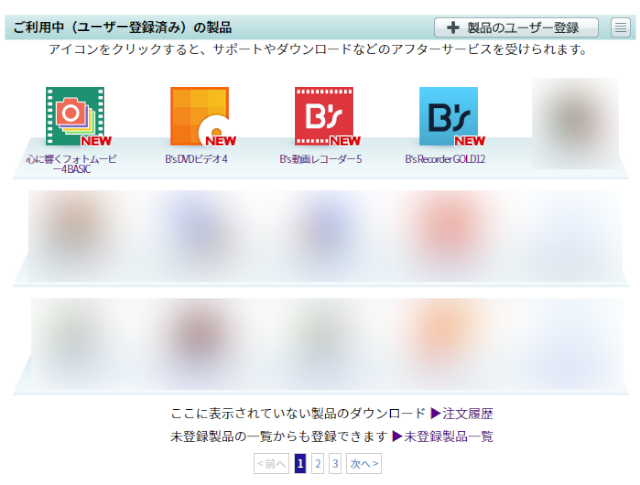Open the list menu icon at top right
This screenshot has height=485, width=640.
pos(620,28)
